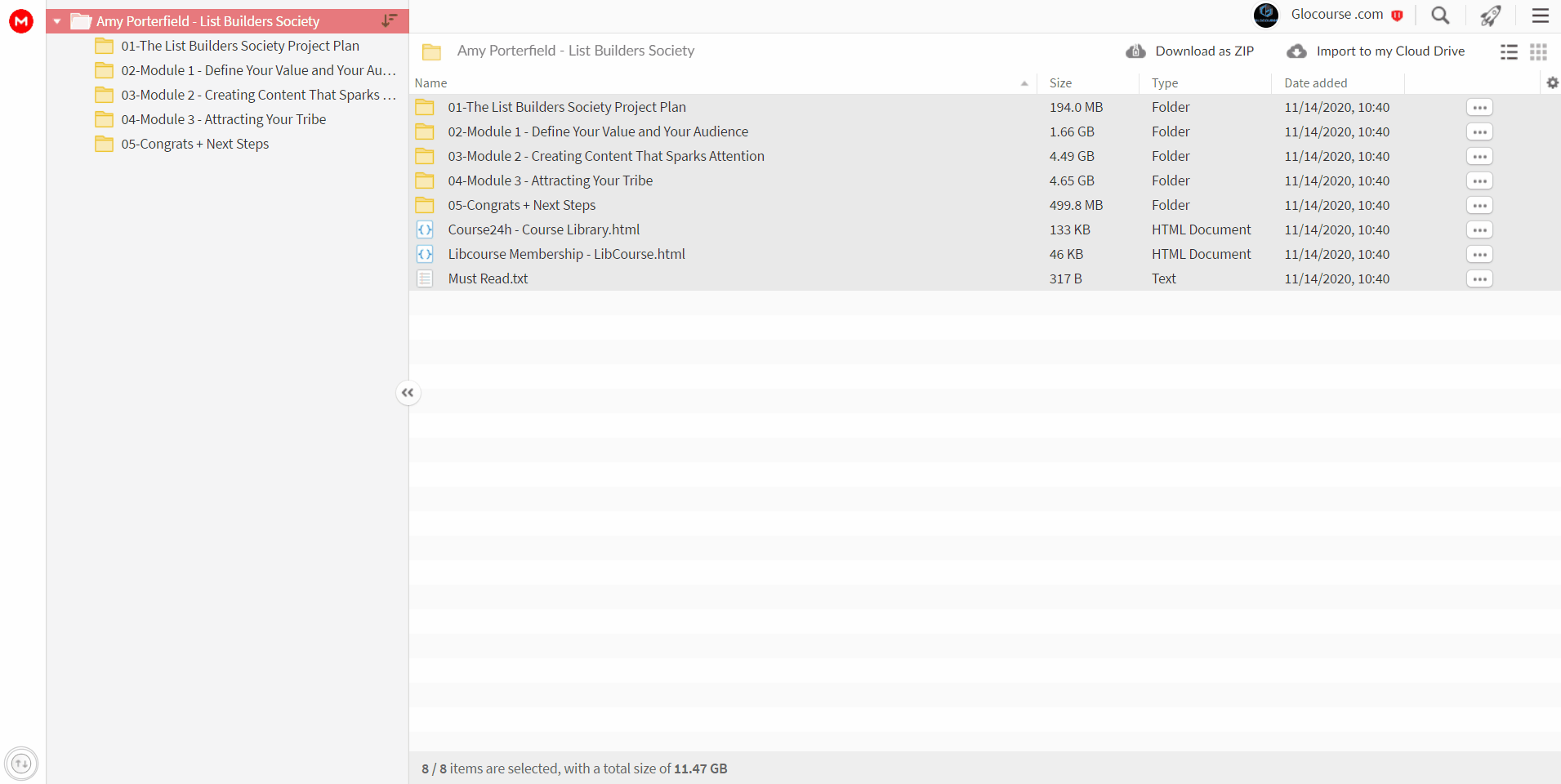Click the MEGA logo icon

(21, 21)
